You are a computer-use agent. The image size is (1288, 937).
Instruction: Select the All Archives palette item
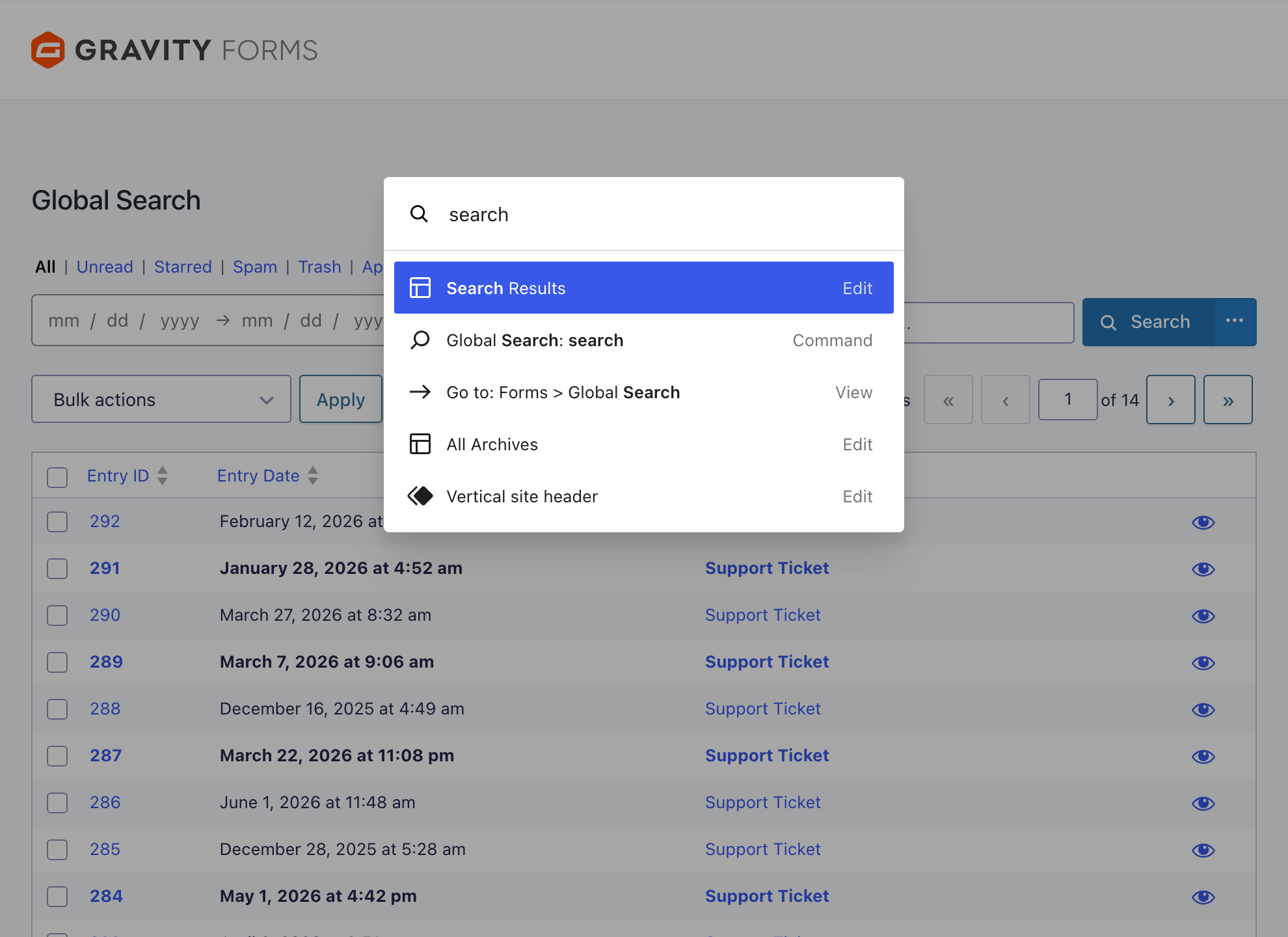click(x=644, y=444)
